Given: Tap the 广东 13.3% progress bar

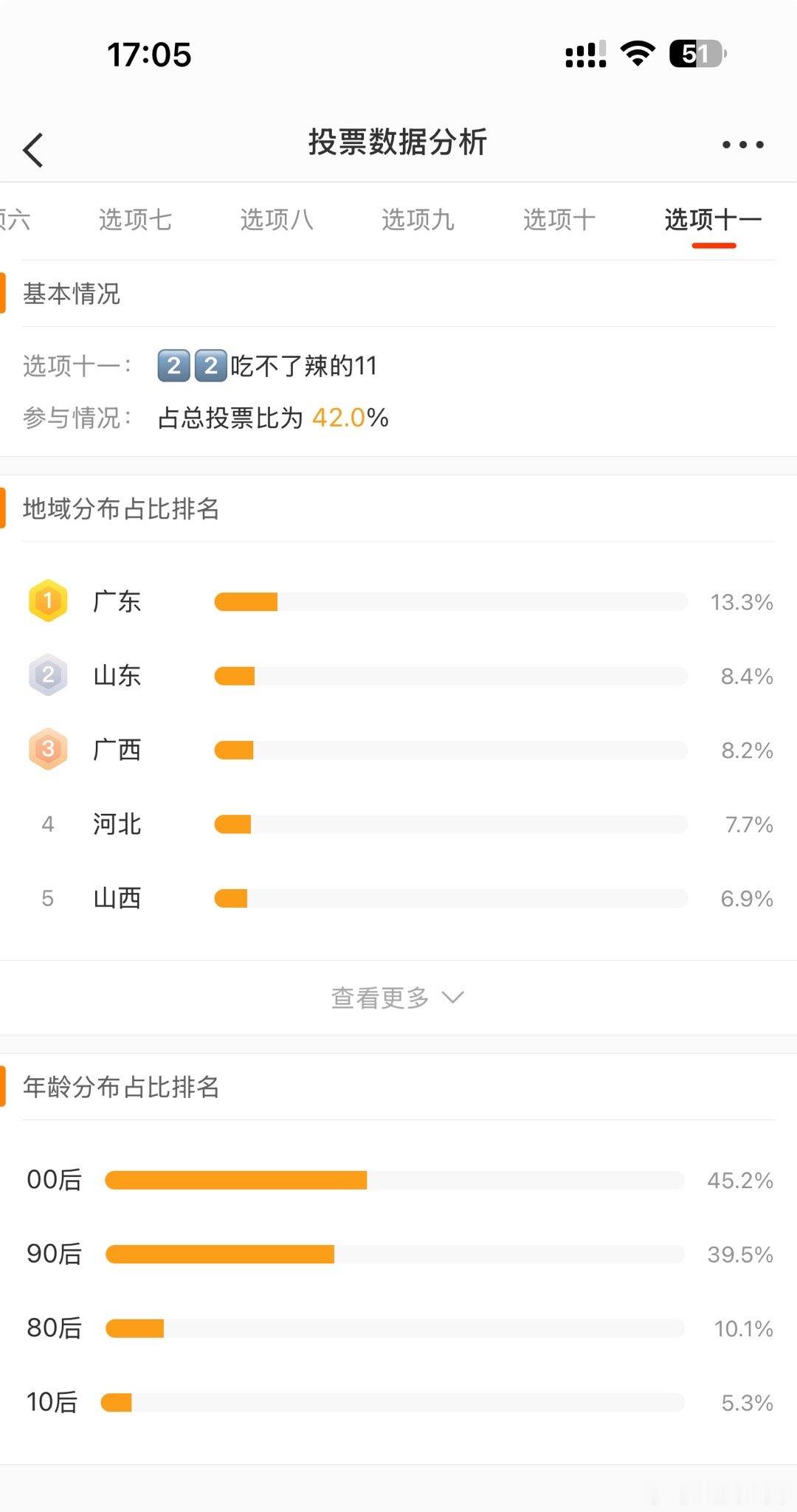Looking at the screenshot, I should 451,602.
